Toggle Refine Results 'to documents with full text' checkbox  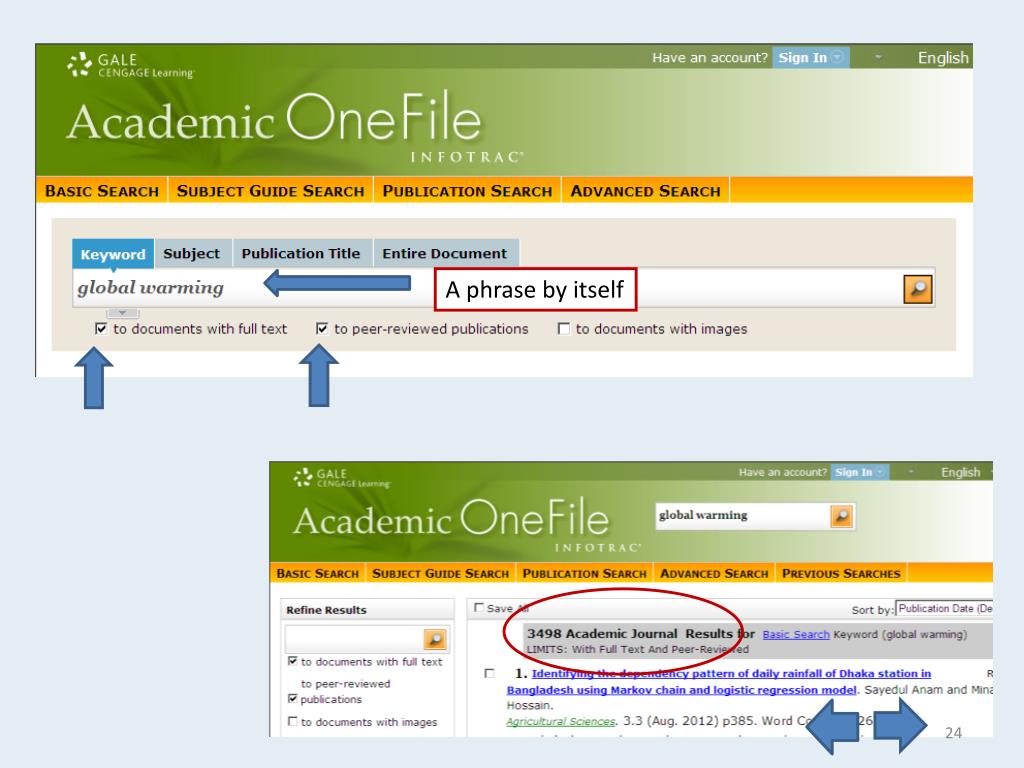coord(293,661)
